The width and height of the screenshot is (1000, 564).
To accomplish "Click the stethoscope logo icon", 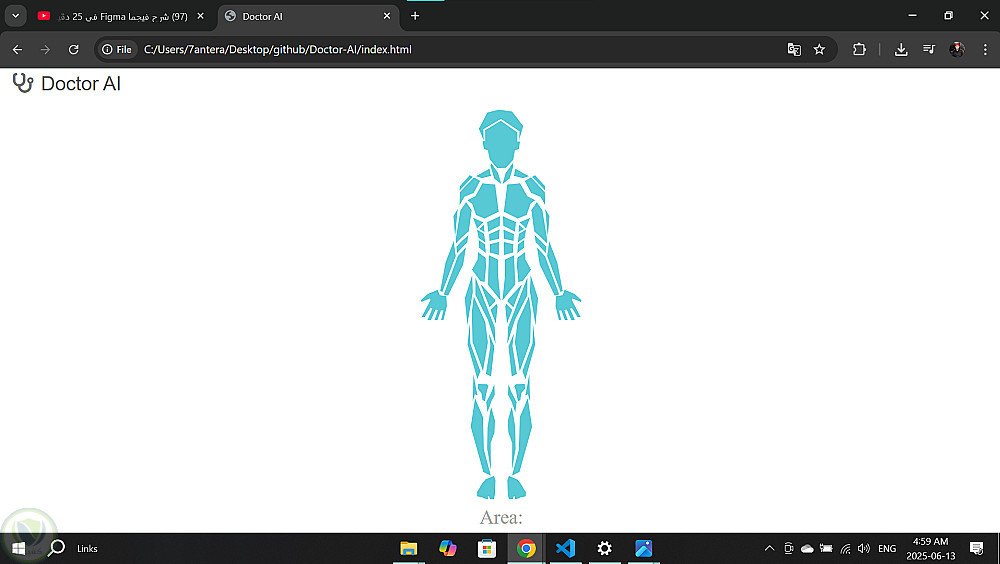I will [23, 83].
